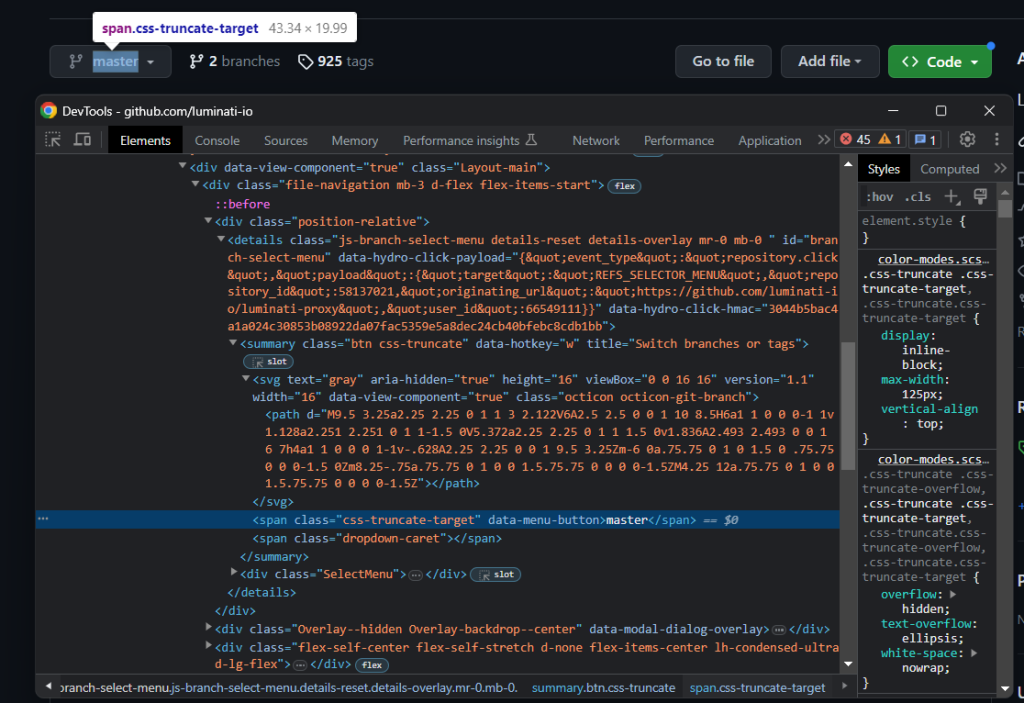Switch to the Console tab
The height and width of the screenshot is (703, 1024).
coord(217,140)
